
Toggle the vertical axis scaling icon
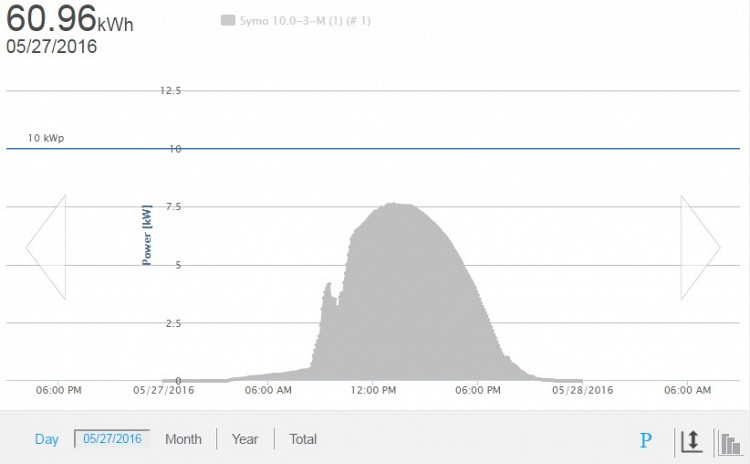690,440
